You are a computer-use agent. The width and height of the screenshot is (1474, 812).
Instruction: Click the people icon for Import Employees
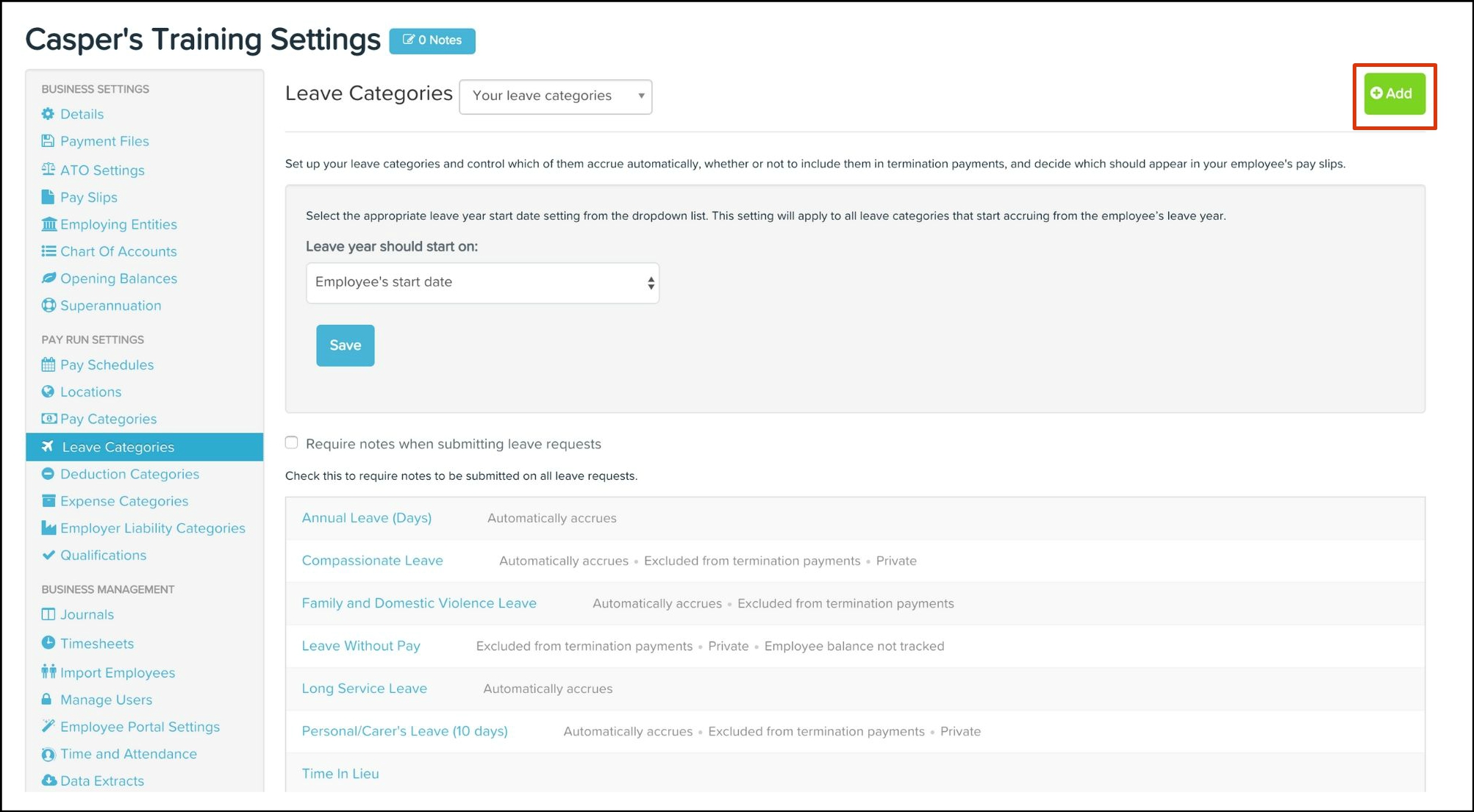[49, 672]
